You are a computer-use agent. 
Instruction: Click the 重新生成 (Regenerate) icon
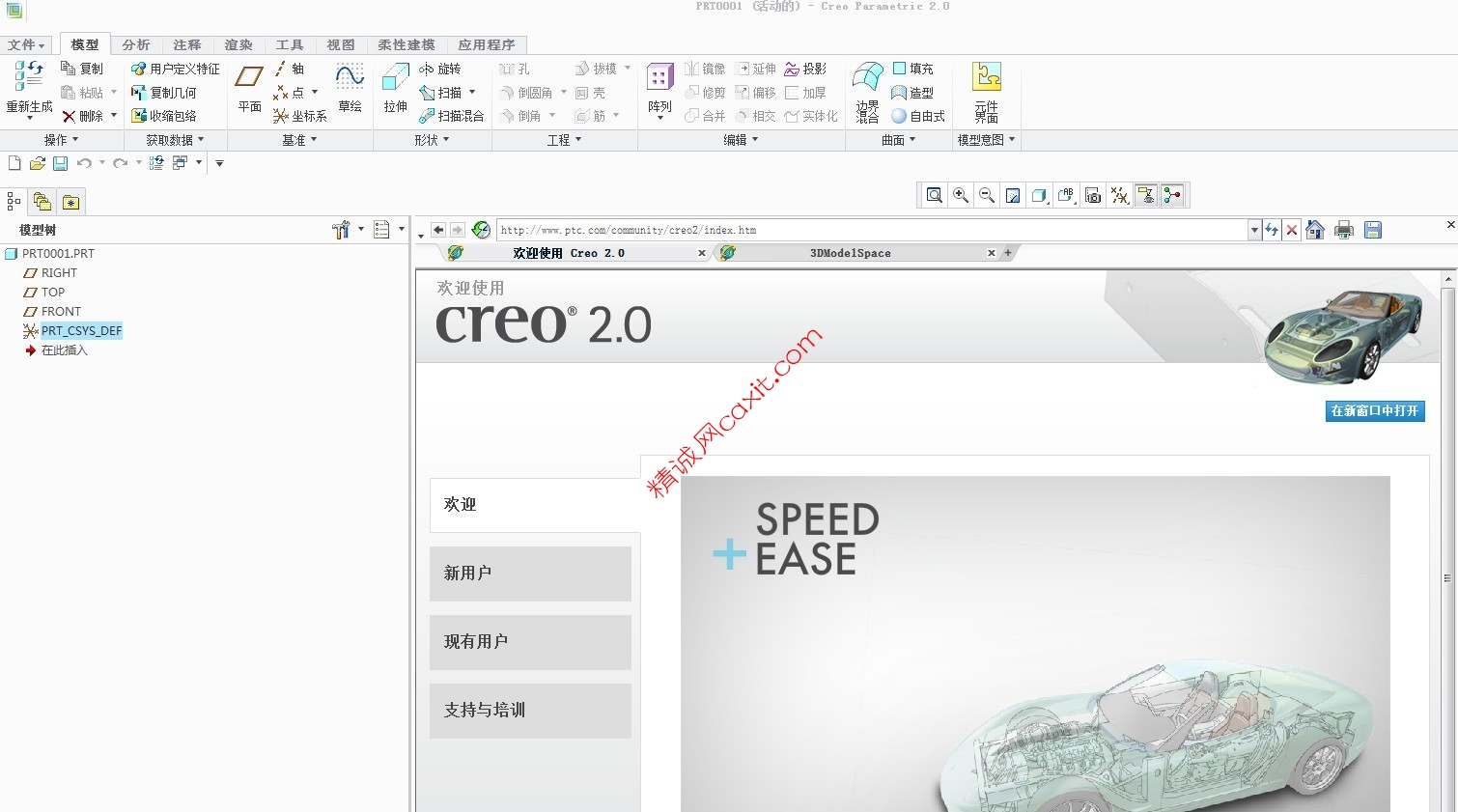[x=29, y=75]
